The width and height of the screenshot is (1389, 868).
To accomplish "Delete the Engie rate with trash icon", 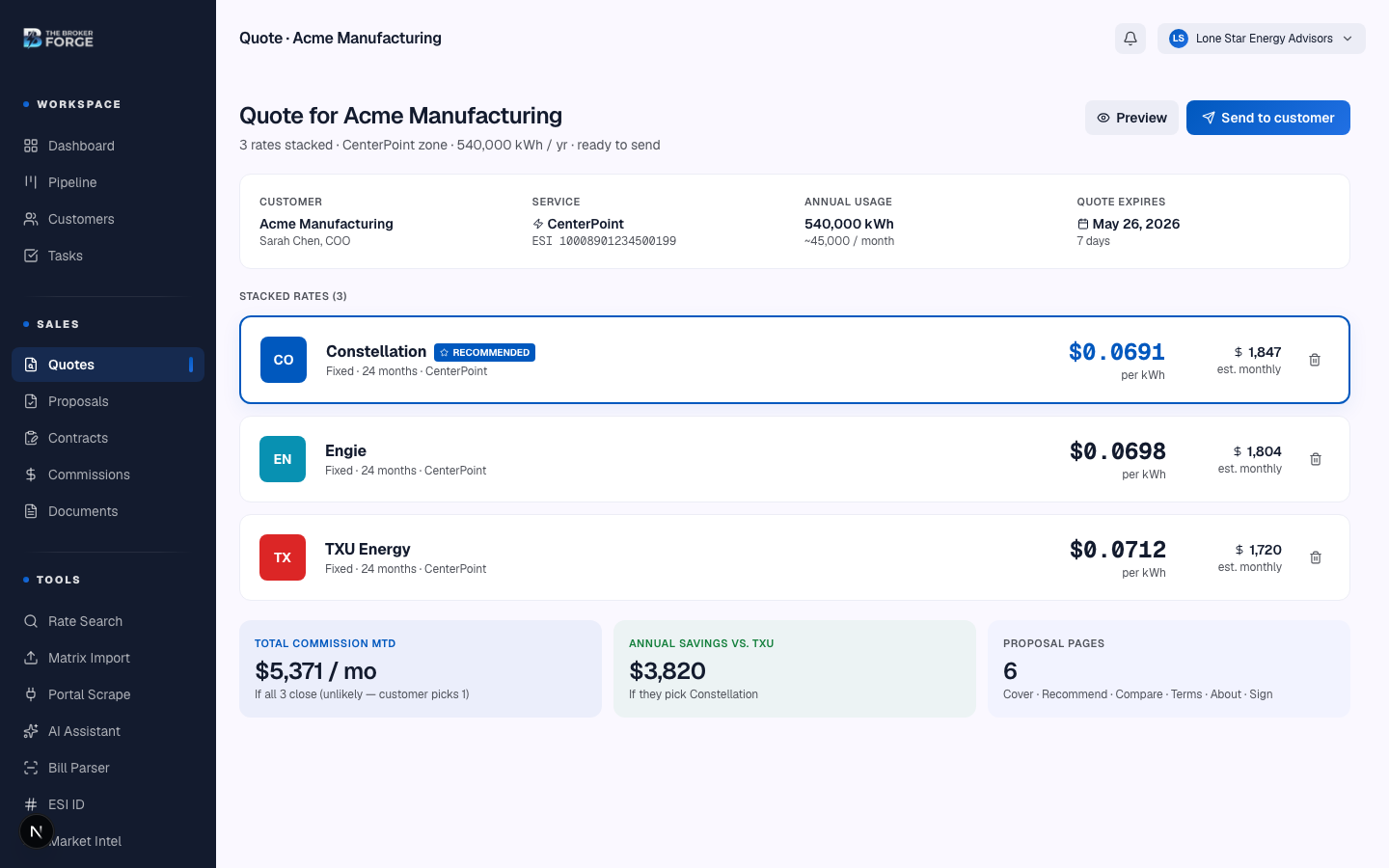I will pos(1316,459).
